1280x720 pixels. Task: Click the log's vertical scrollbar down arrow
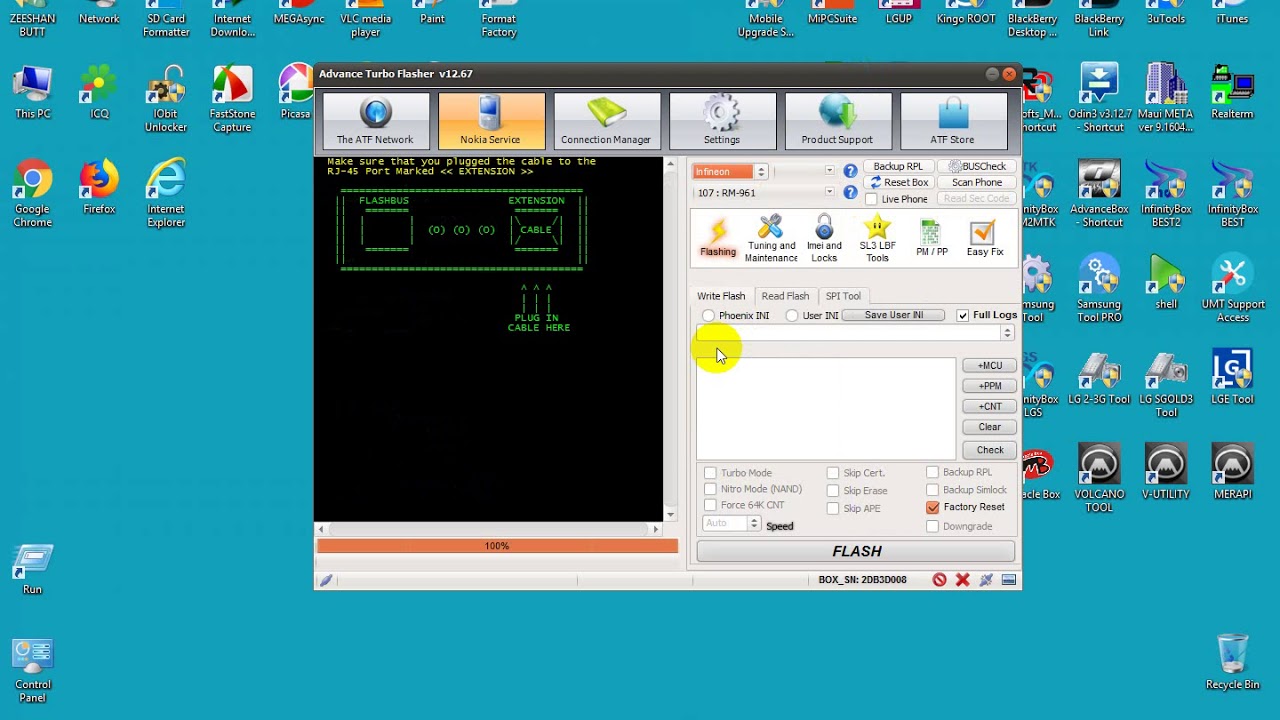[670, 515]
